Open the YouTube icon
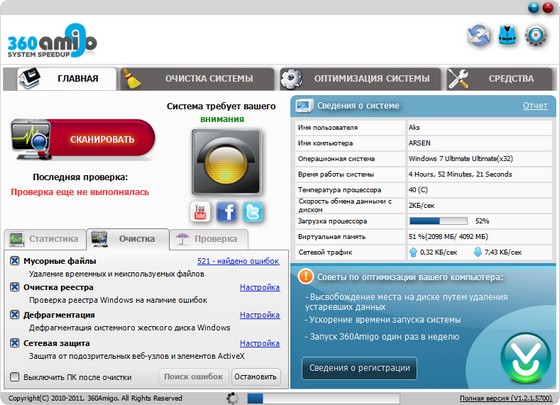This screenshot has height=405, width=560. pyautogui.click(x=200, y=212)
